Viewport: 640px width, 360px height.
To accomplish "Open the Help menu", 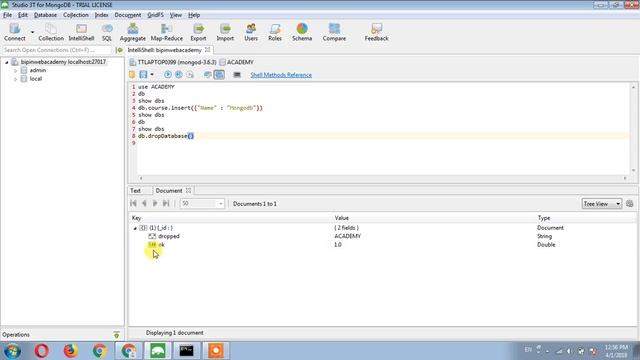I will [x=194, y=15].
